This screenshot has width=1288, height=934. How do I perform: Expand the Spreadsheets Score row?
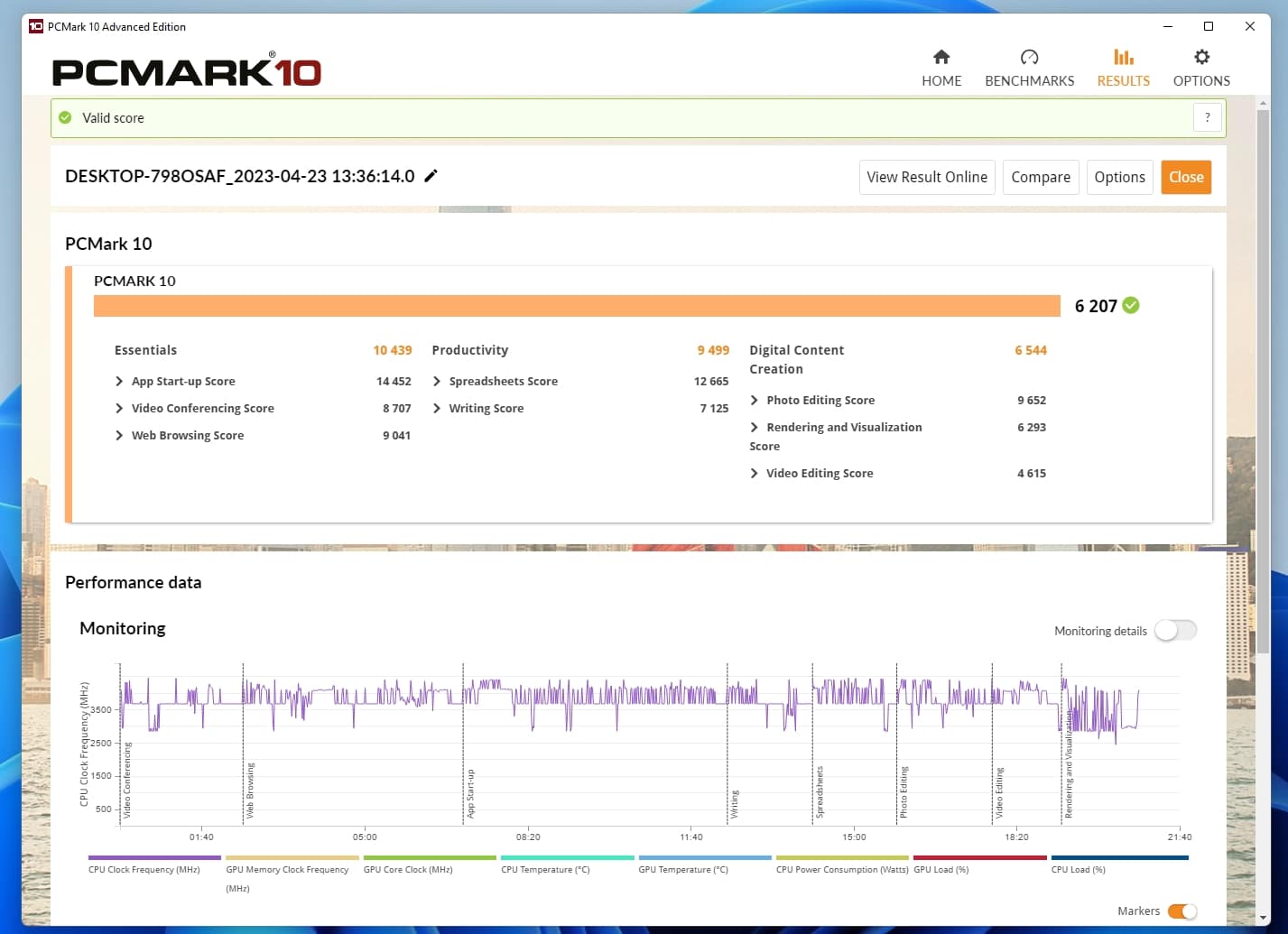437,382
